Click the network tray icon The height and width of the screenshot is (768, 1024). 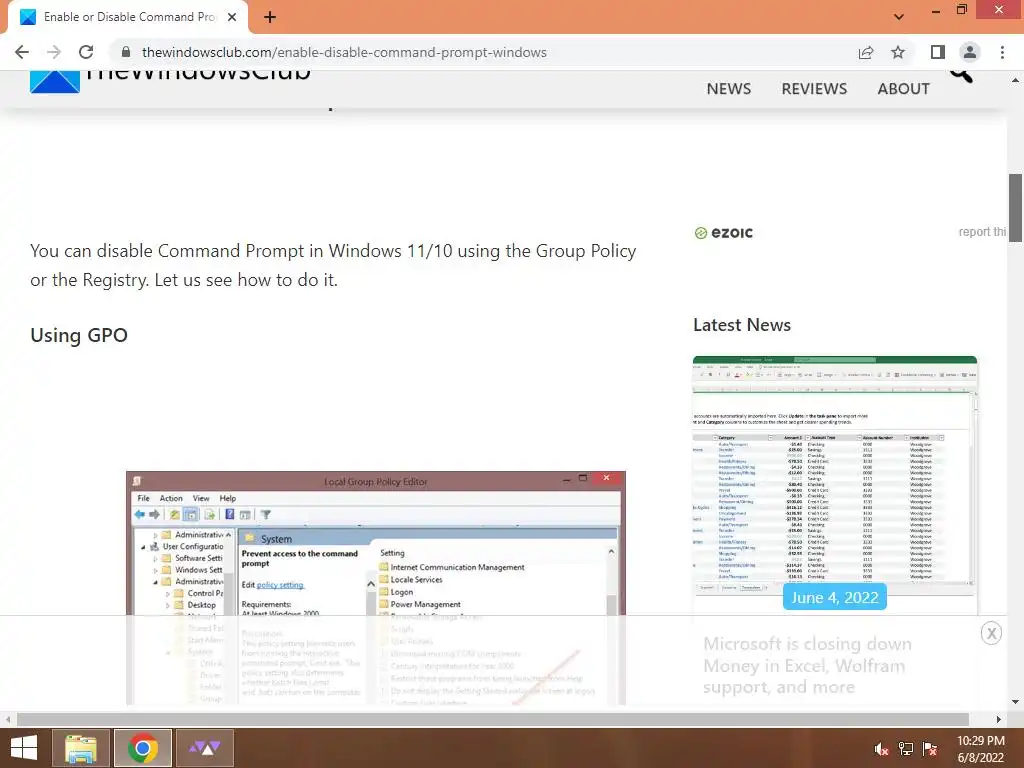click(x=906, y=749)
